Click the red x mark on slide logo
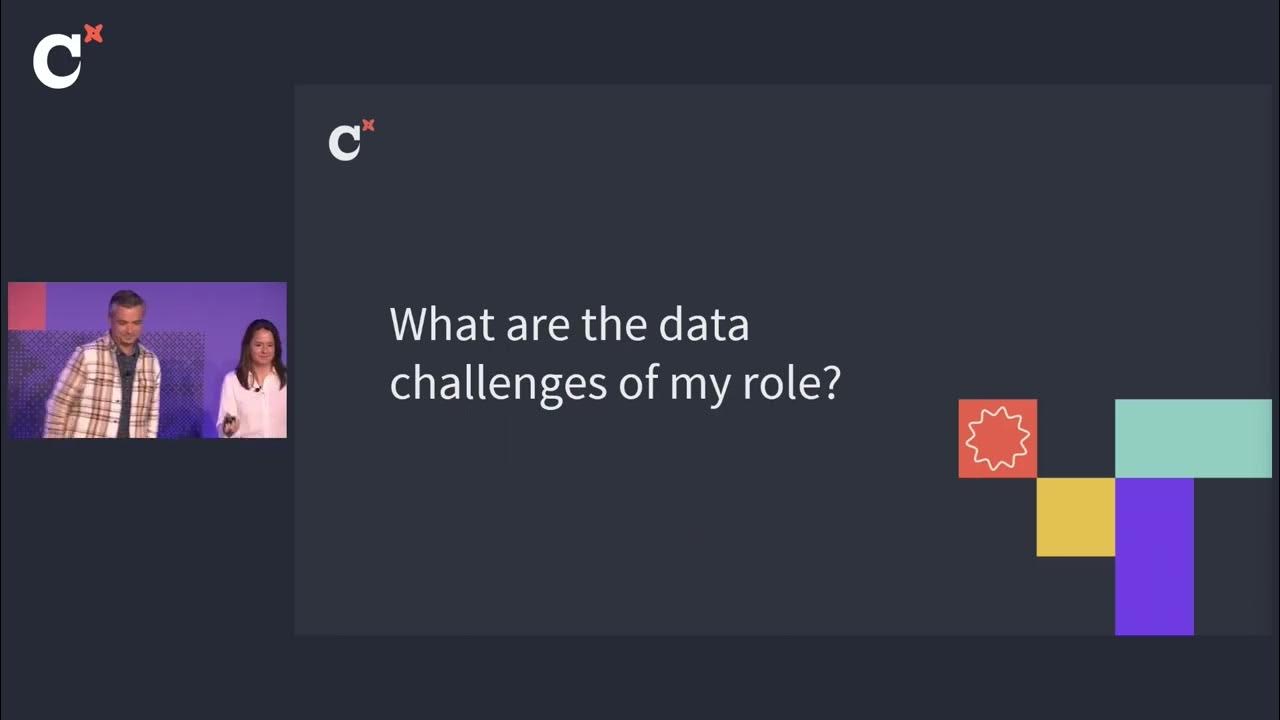 (x=368, y=126)
